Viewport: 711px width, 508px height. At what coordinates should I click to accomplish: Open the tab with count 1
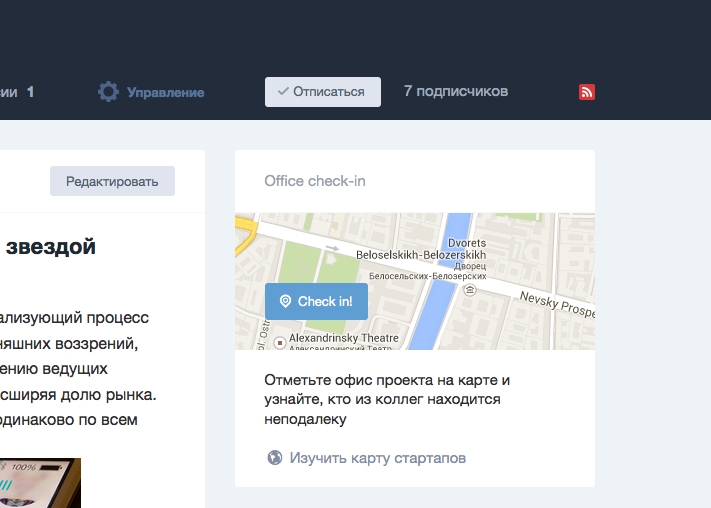click(18, 92)
